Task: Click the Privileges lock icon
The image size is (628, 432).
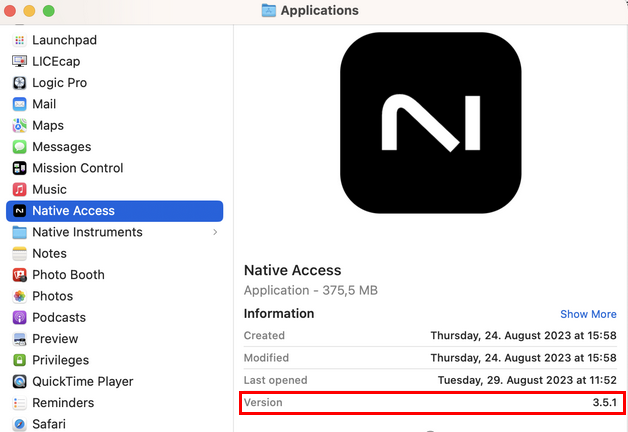Action: coord(19,360)
